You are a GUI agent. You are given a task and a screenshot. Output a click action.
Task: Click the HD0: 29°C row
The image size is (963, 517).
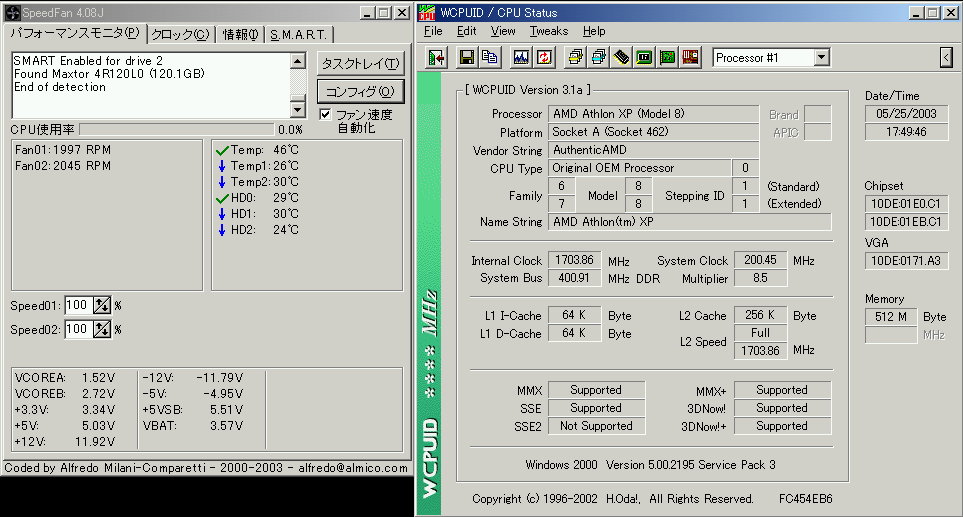pos(257,198)
